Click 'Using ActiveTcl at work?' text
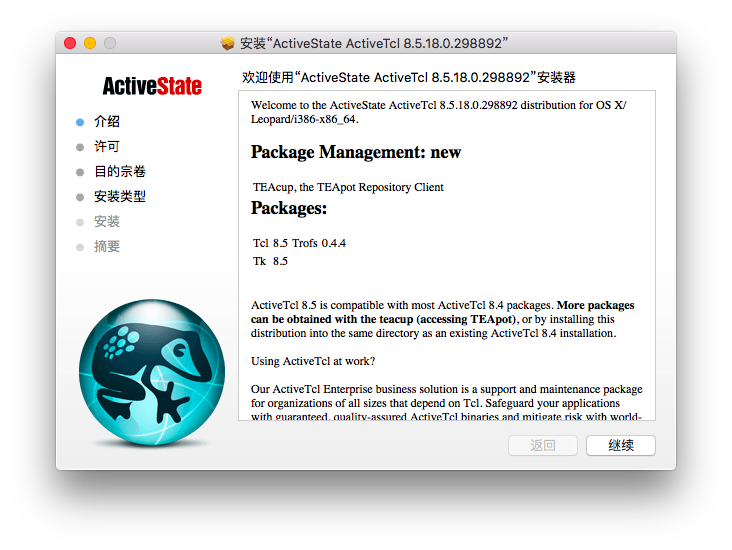The image size is (732, 550). [313, 361]
